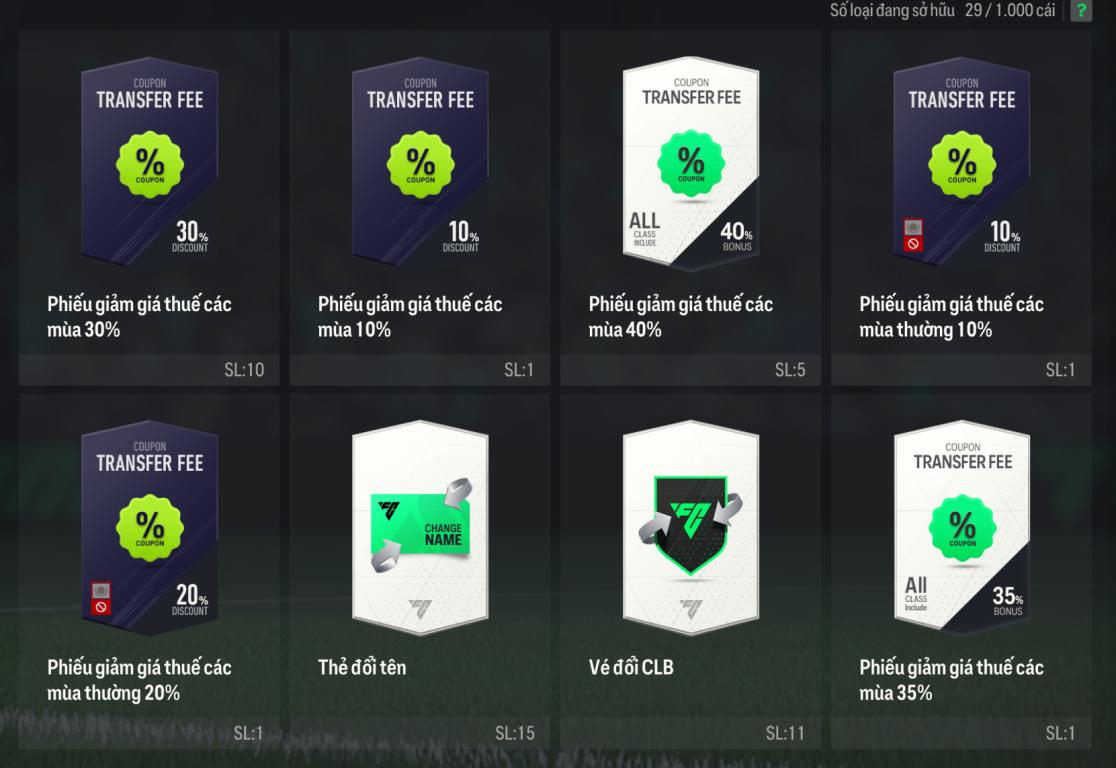Click the SL:15 quantity on name change card
Viewport: 1116px width, 768px height.
pyautogui.click(x=515, y=732)
